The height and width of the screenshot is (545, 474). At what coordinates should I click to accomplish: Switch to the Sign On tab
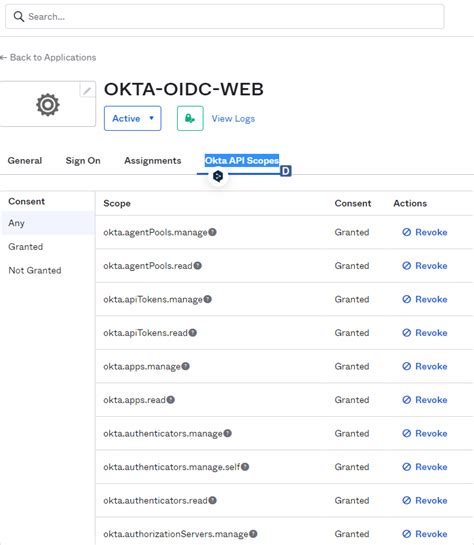point(83,161)
